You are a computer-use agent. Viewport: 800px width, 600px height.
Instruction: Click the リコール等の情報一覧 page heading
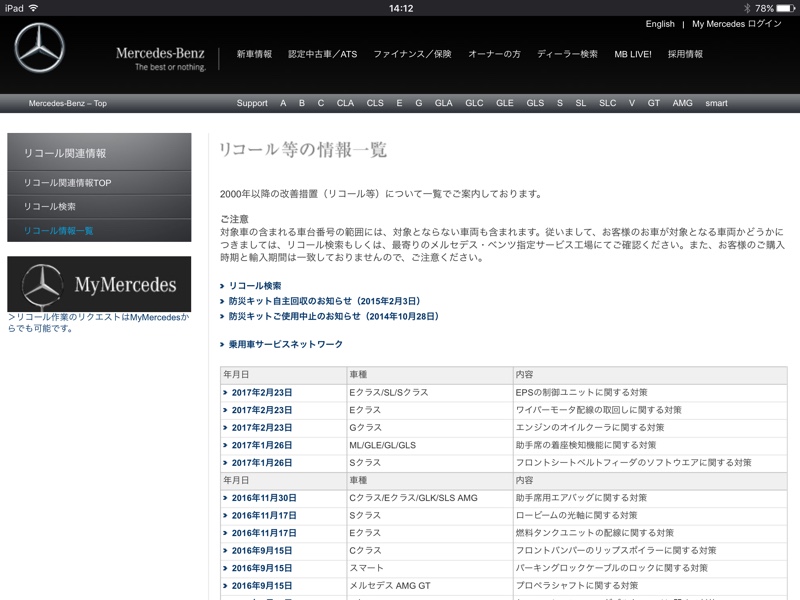pos(303,149)
